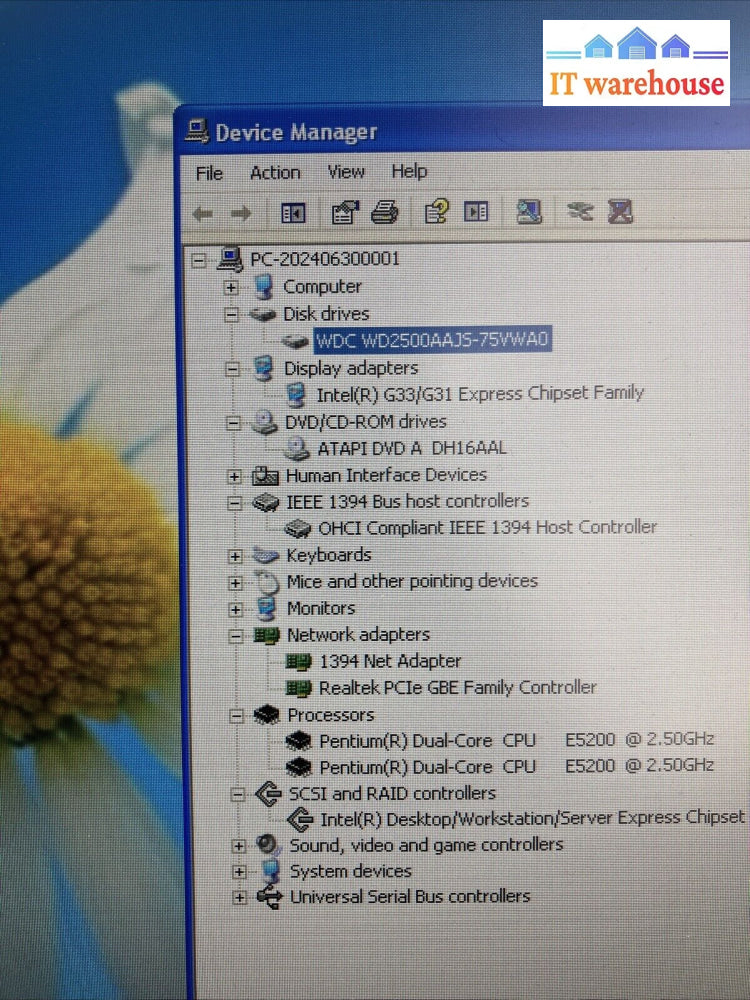Collapse the Disk drives node
The image size is (750, 1000).
[231, 314]
